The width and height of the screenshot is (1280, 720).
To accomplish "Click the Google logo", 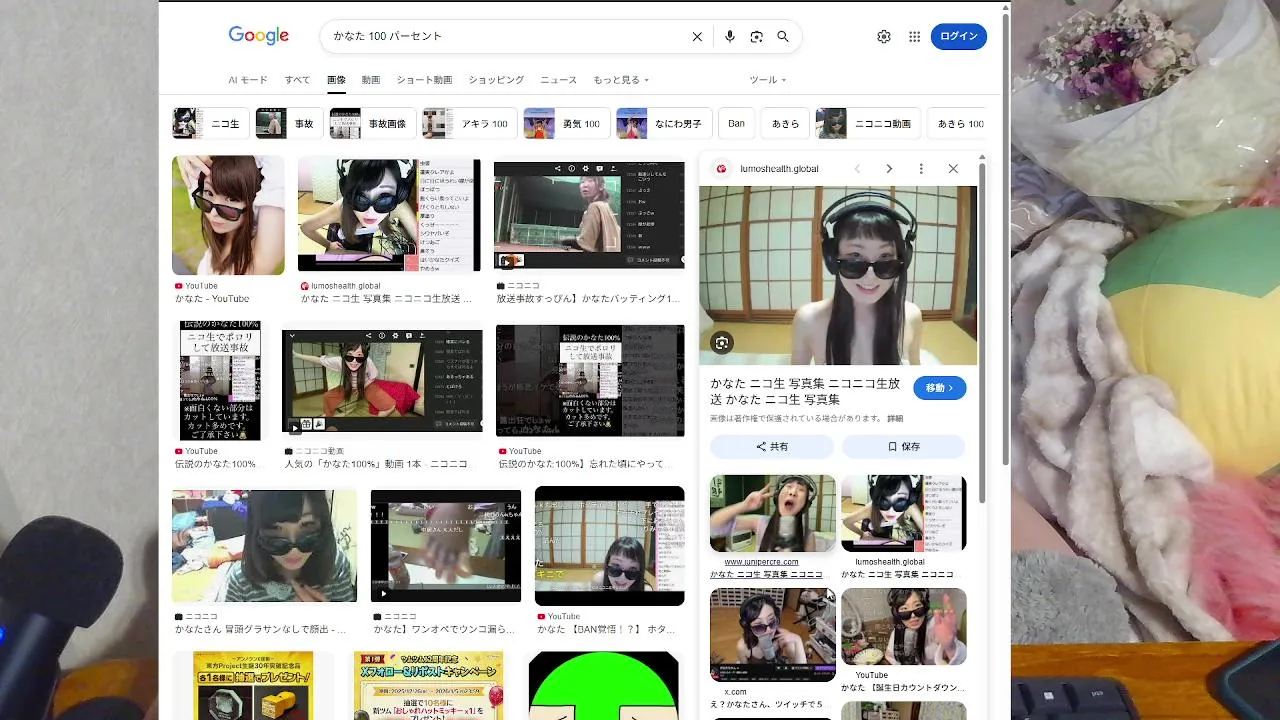I will [258, 36].
